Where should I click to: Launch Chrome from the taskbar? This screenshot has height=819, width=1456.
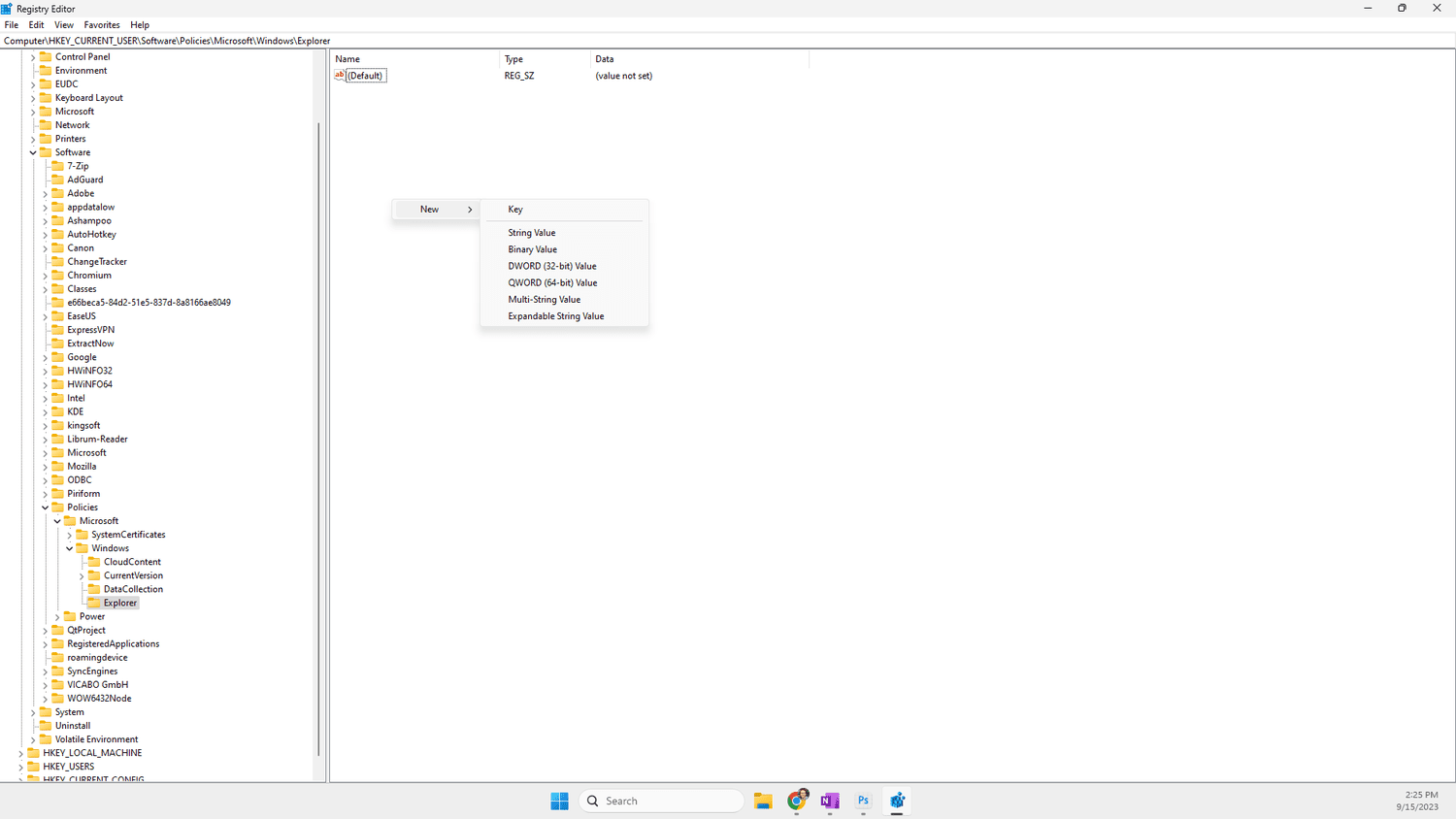[x=797, y=801]
